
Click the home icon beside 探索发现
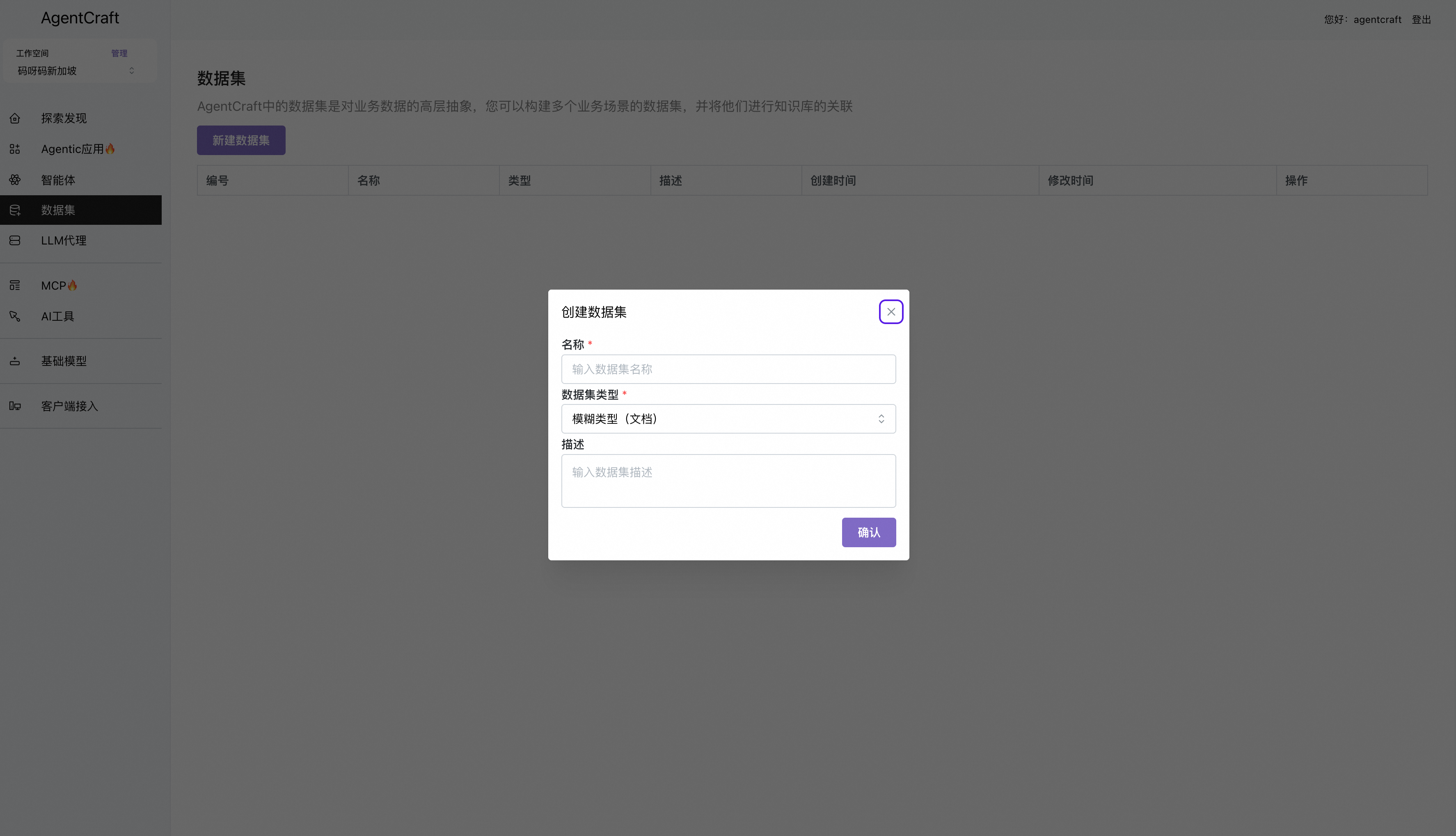pyautogui.click(x=15, y=118)
